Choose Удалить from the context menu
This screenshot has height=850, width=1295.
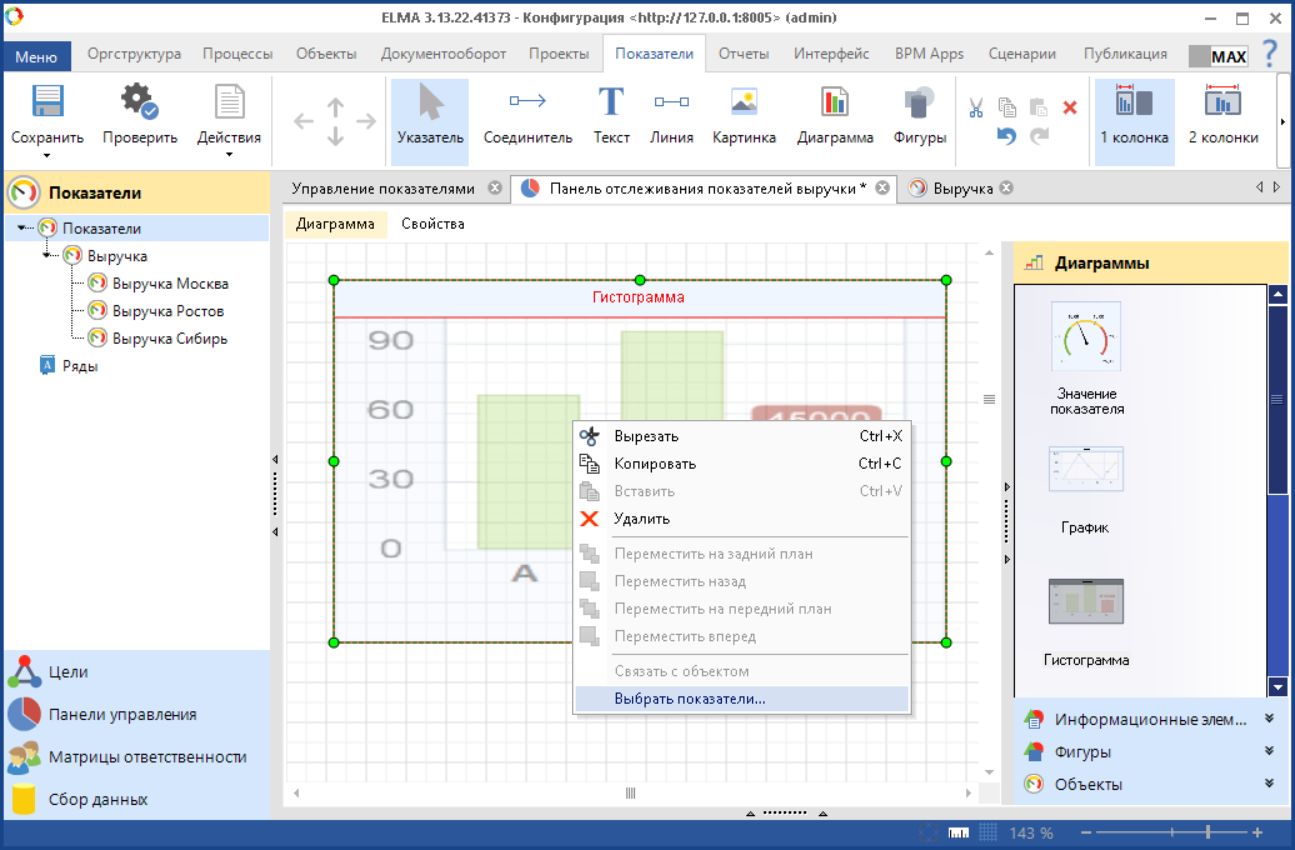[742, 519]
